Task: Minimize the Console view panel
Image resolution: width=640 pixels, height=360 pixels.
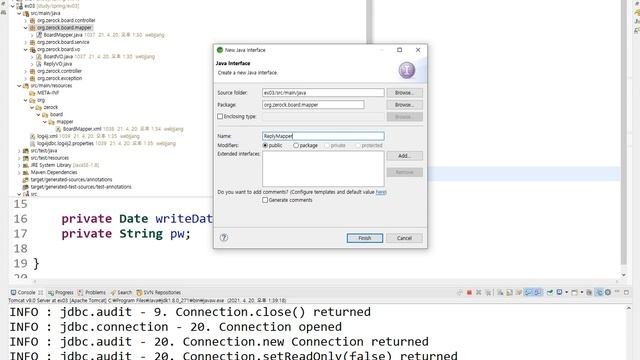Action: (x=617, y=292)
